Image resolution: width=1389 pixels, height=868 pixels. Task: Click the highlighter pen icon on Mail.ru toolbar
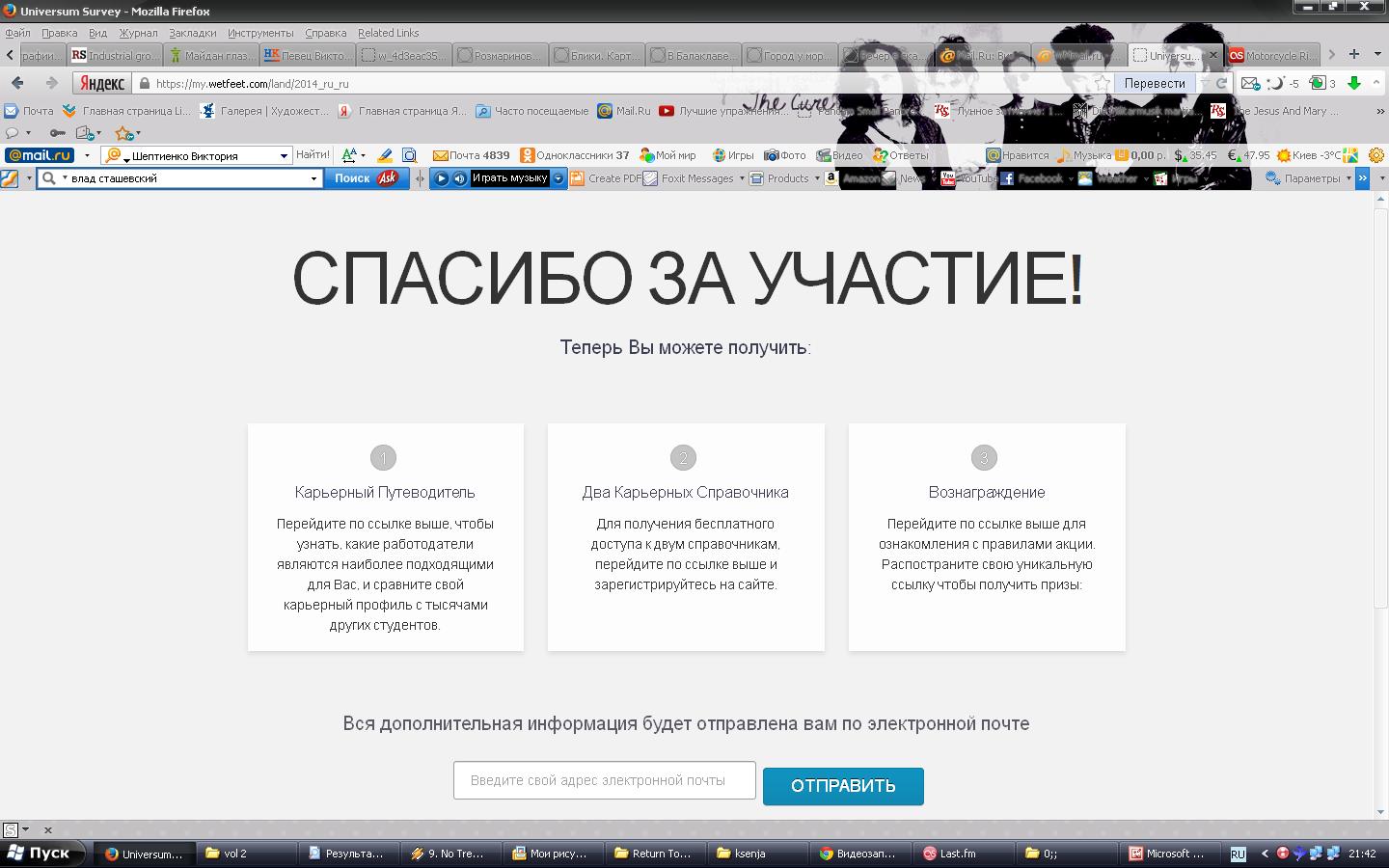385,155
